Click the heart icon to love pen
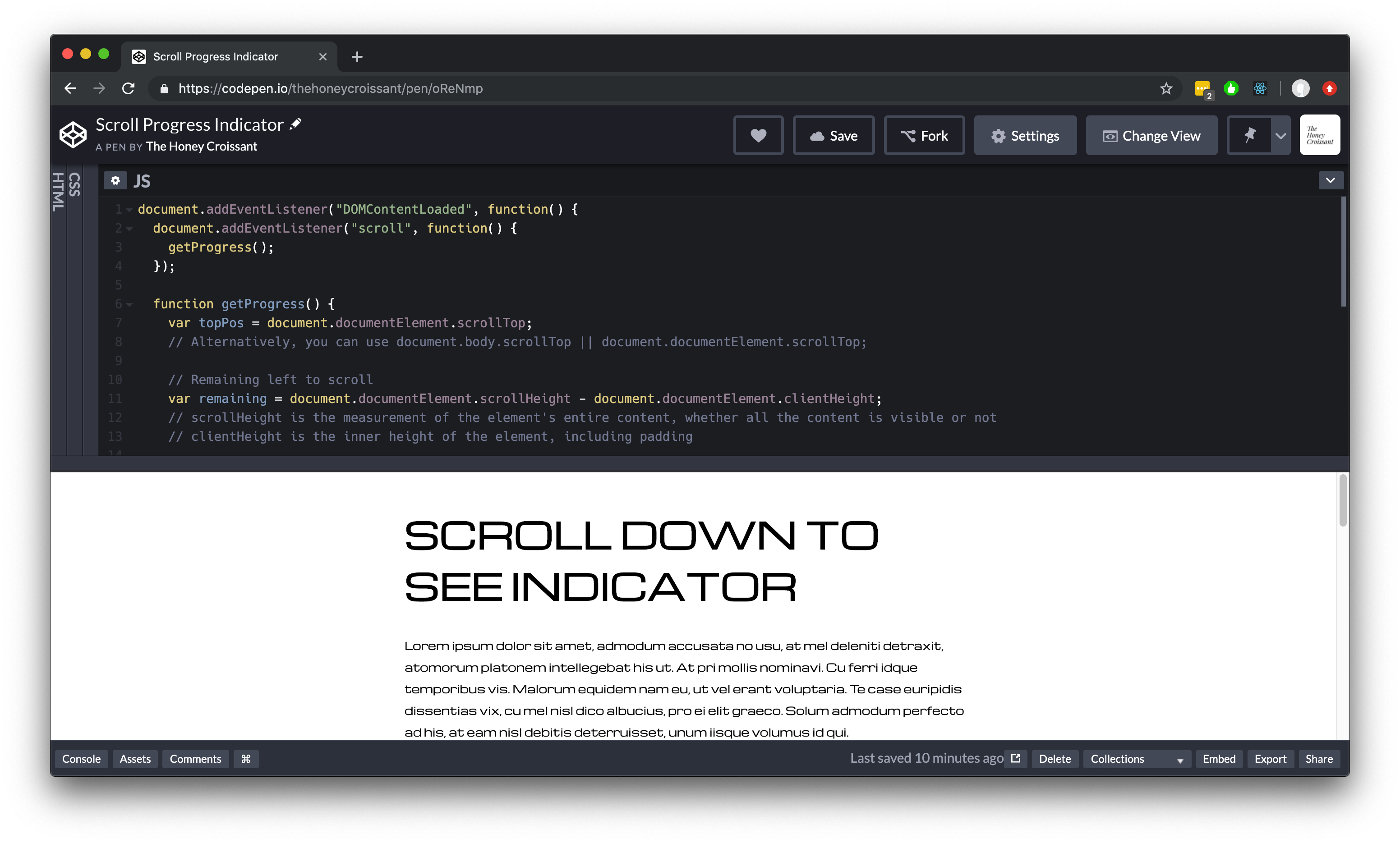This screenshot has width=1400, height=843. (758, 136)
